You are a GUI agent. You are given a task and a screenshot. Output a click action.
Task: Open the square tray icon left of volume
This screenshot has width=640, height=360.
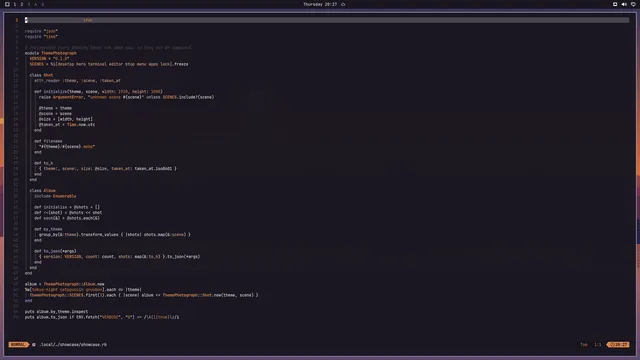615,4
